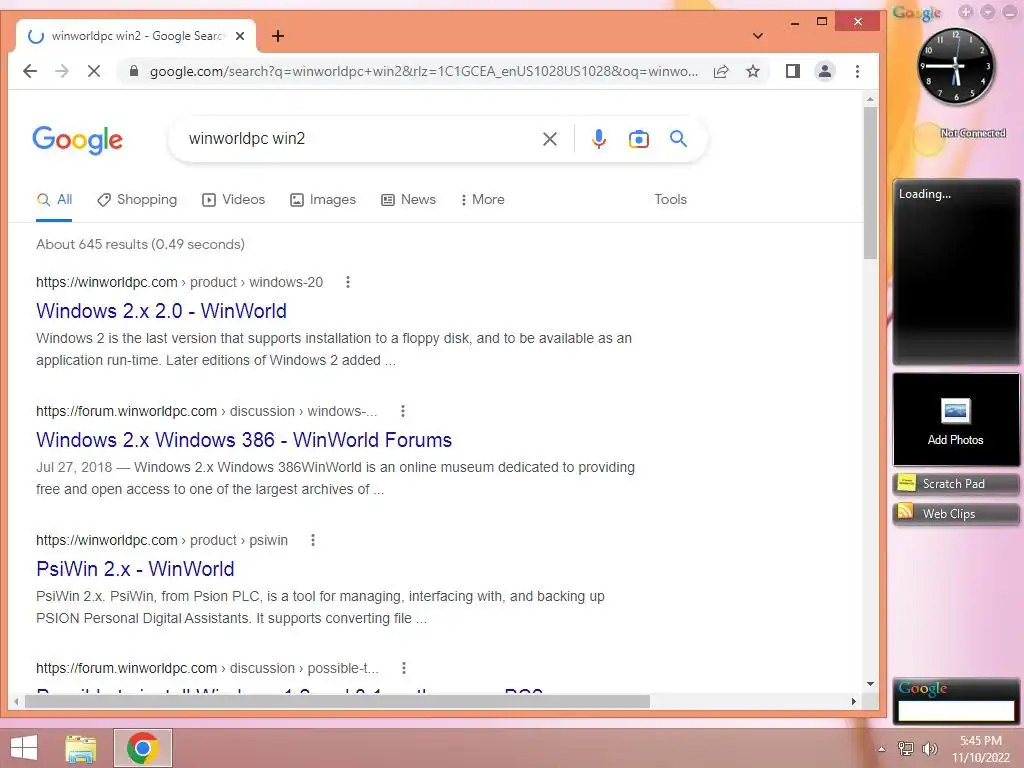View site info via lock icon
The width and height of the screenshot is (1024, 768).
coord(134,71)
